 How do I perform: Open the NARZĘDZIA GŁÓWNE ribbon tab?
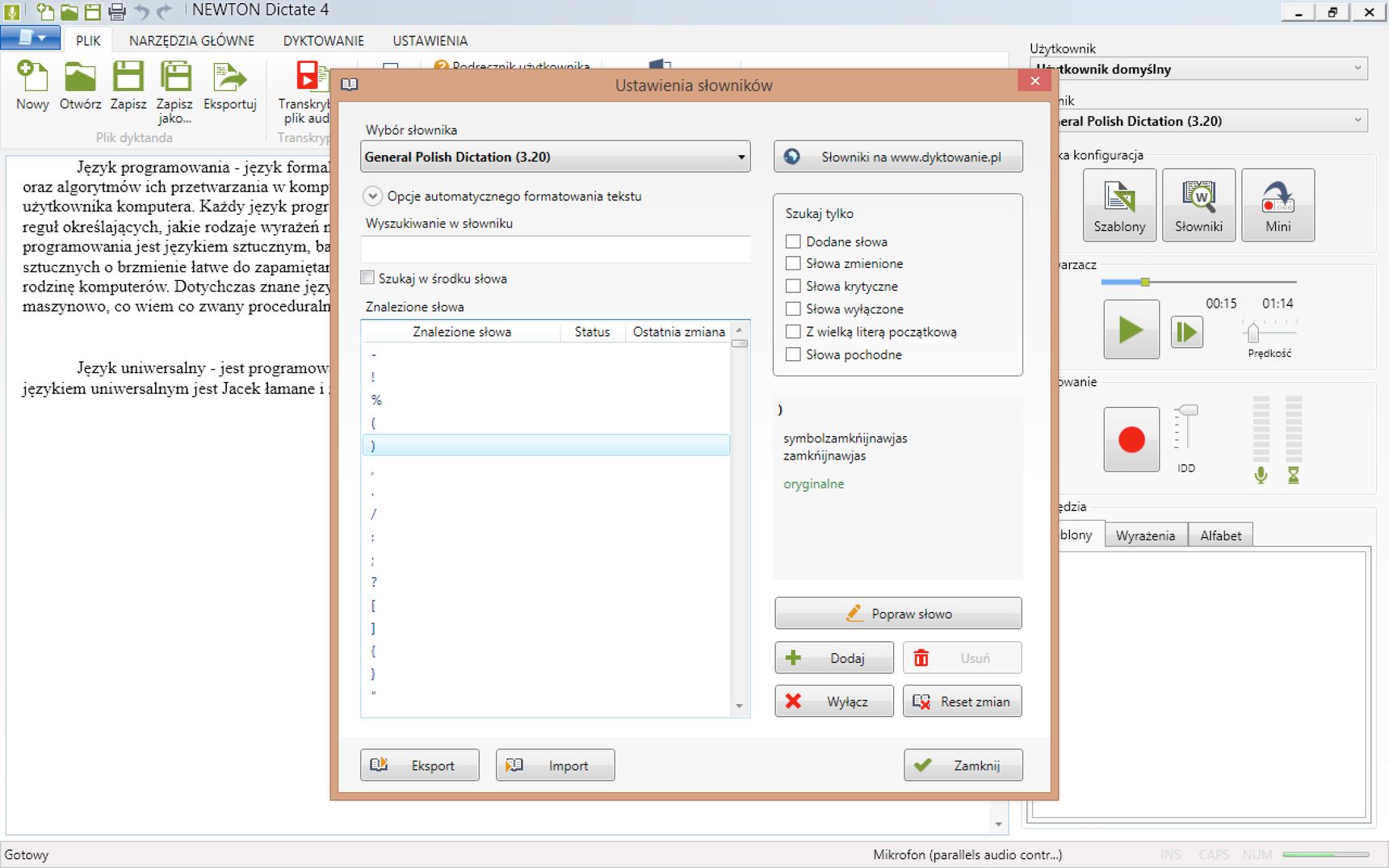coord(191,40)
